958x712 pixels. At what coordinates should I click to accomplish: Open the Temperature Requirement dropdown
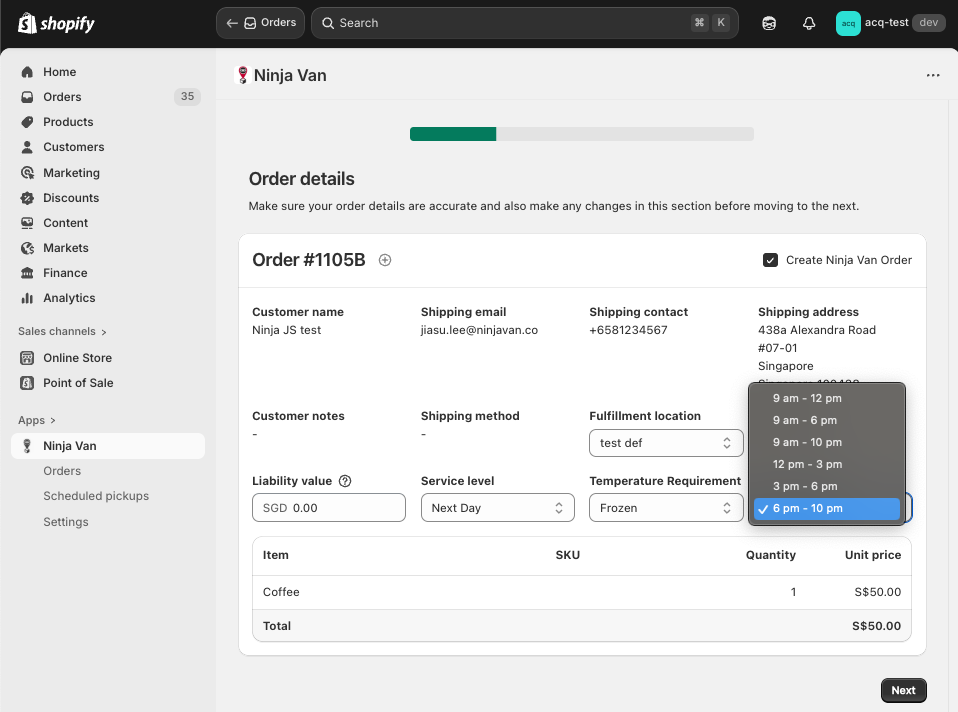pos(665,508)
